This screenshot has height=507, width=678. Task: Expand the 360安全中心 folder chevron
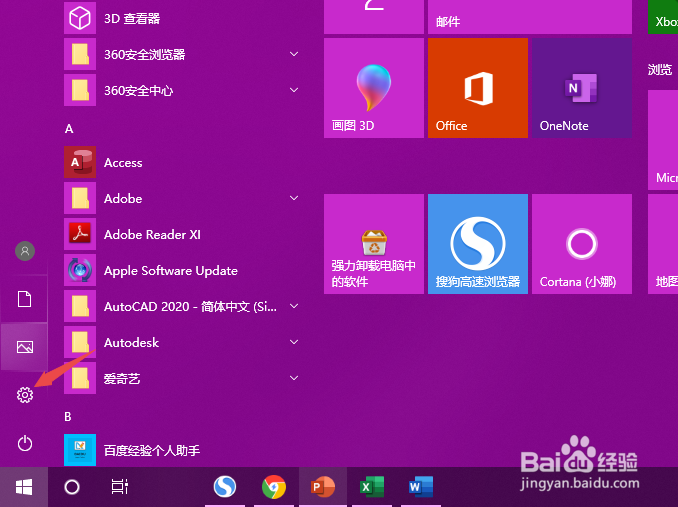(x=294, y=90)
